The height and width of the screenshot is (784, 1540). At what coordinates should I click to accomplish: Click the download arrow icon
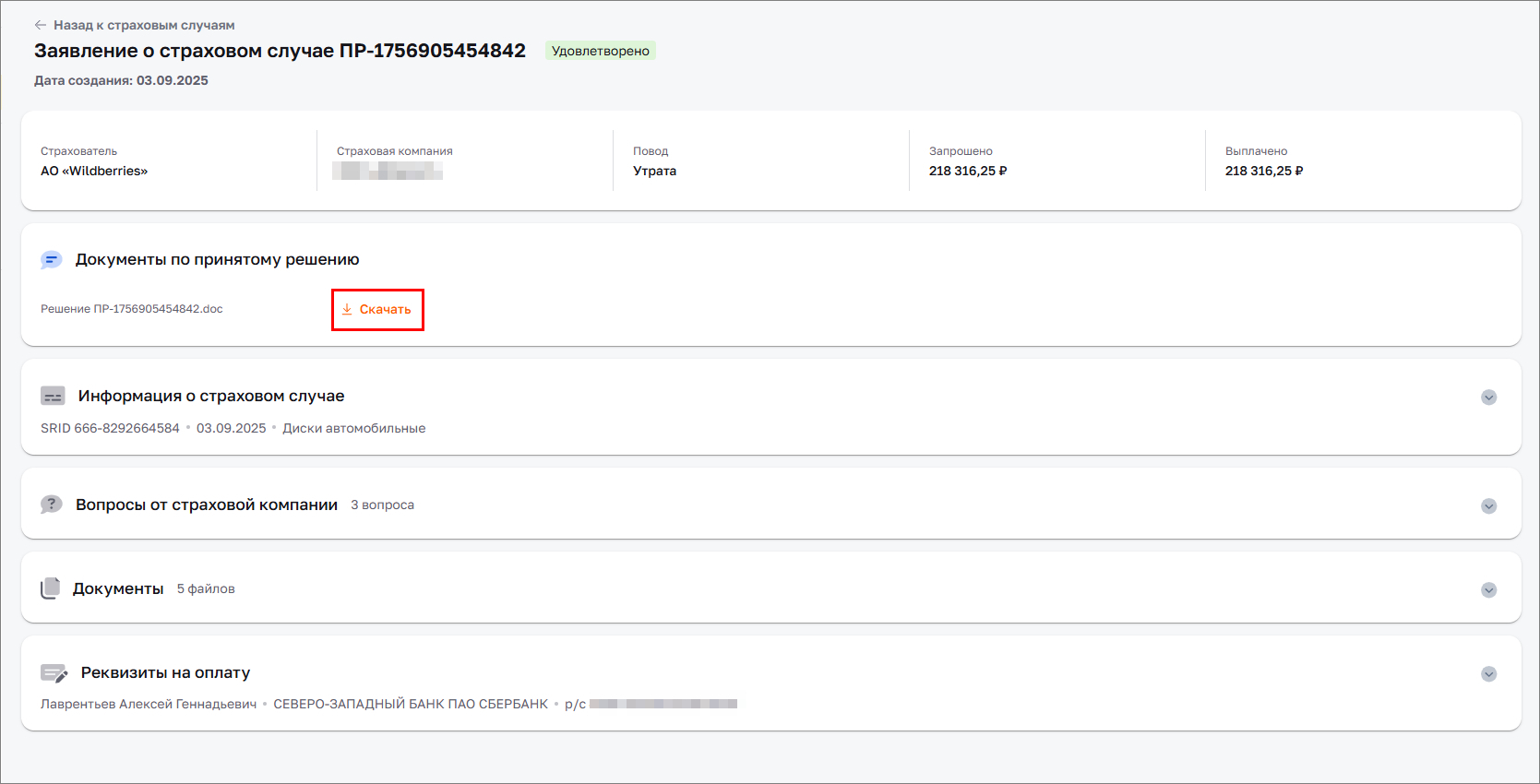(x=347, y=310)
